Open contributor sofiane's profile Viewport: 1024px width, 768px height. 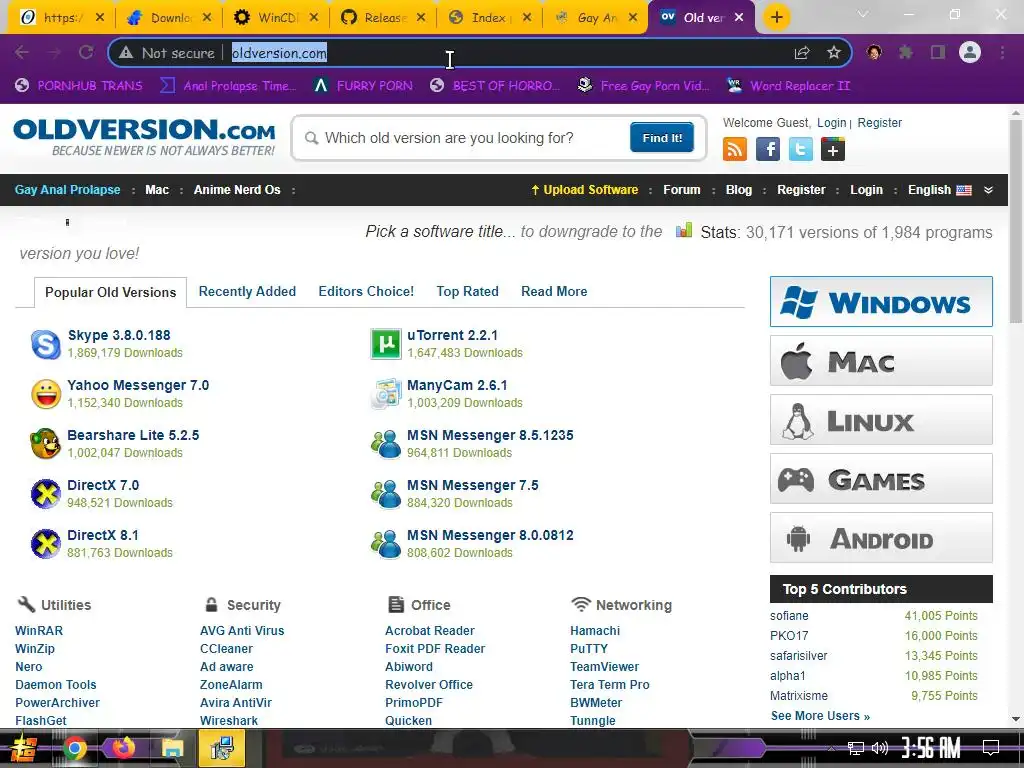point(789,616)
